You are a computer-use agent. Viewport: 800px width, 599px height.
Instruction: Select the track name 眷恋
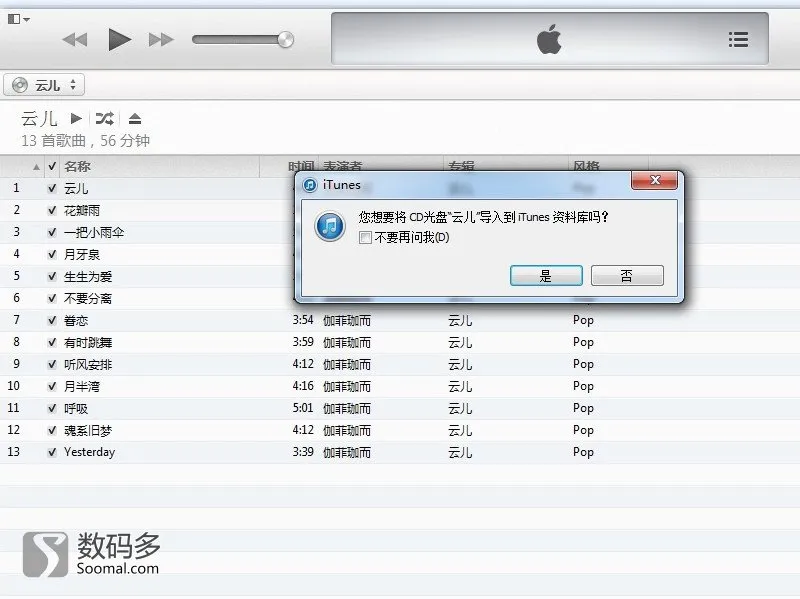76,321
